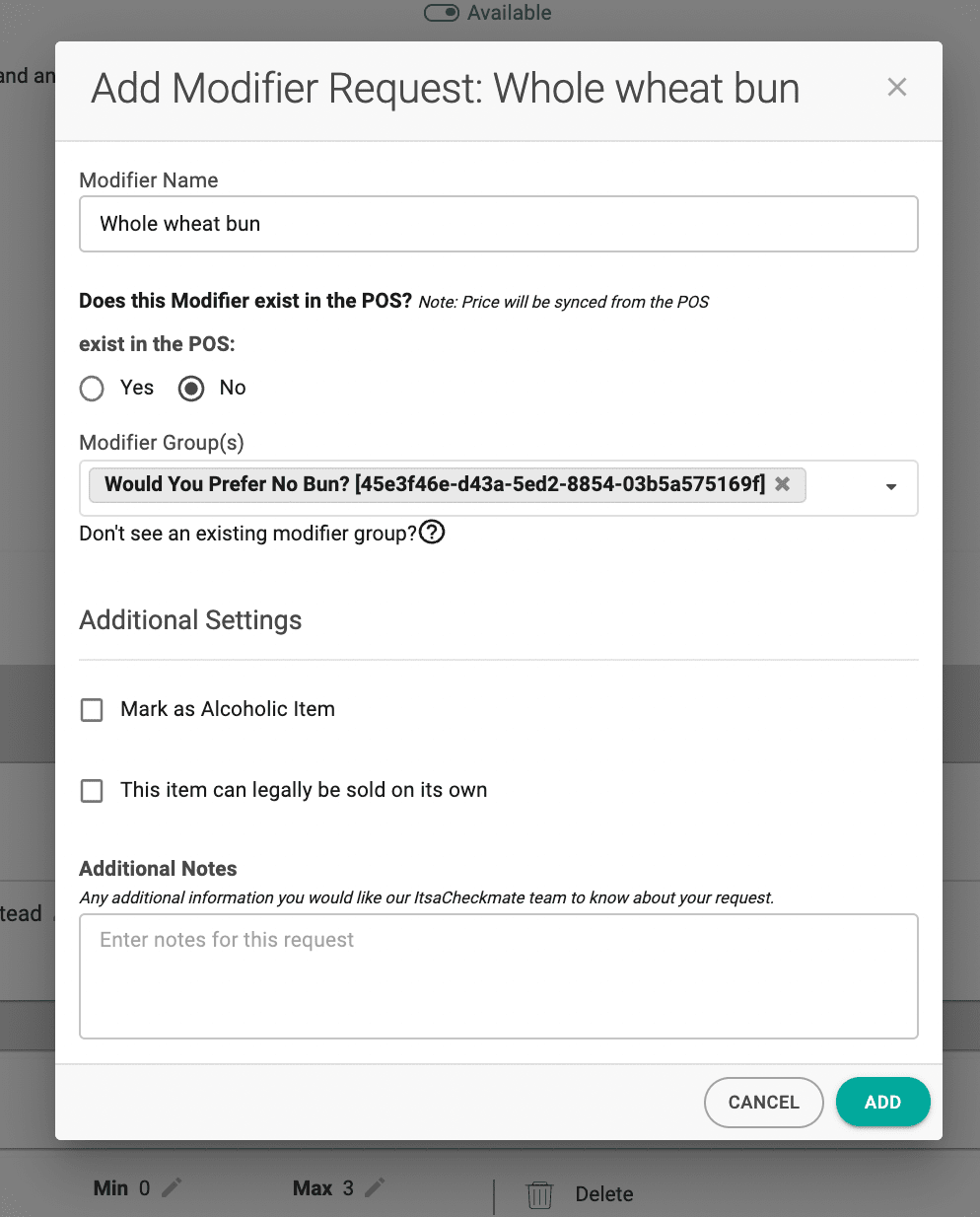Image resolution: width=980 pixels, height=1217 pixels.
Task: Click the help icon beside modifier group question
Action: point(432,533)
